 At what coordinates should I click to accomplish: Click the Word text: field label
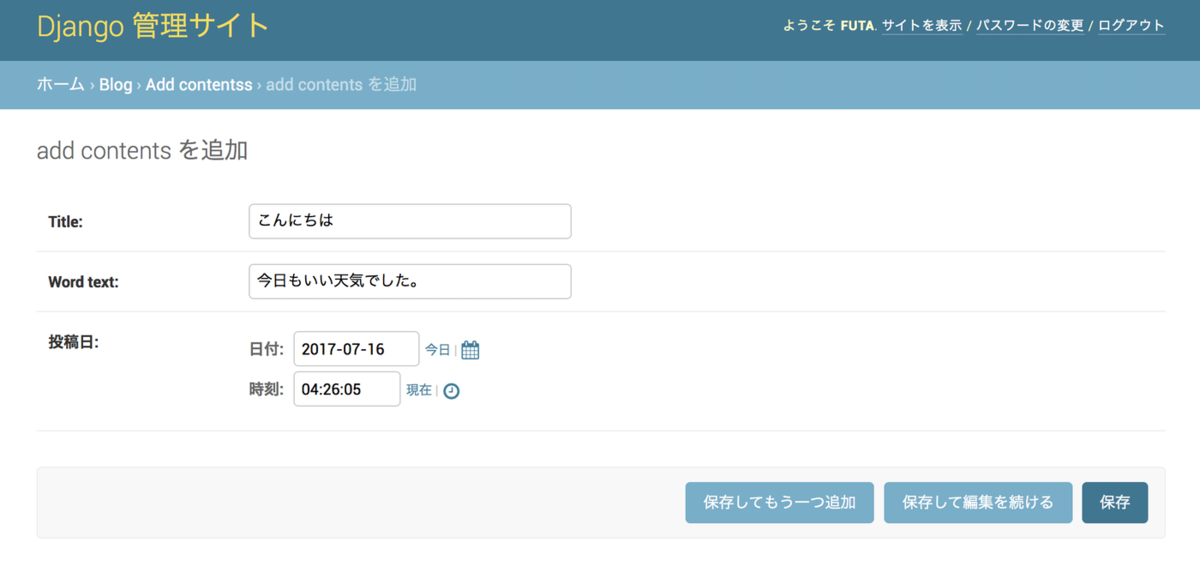point(83,282)
